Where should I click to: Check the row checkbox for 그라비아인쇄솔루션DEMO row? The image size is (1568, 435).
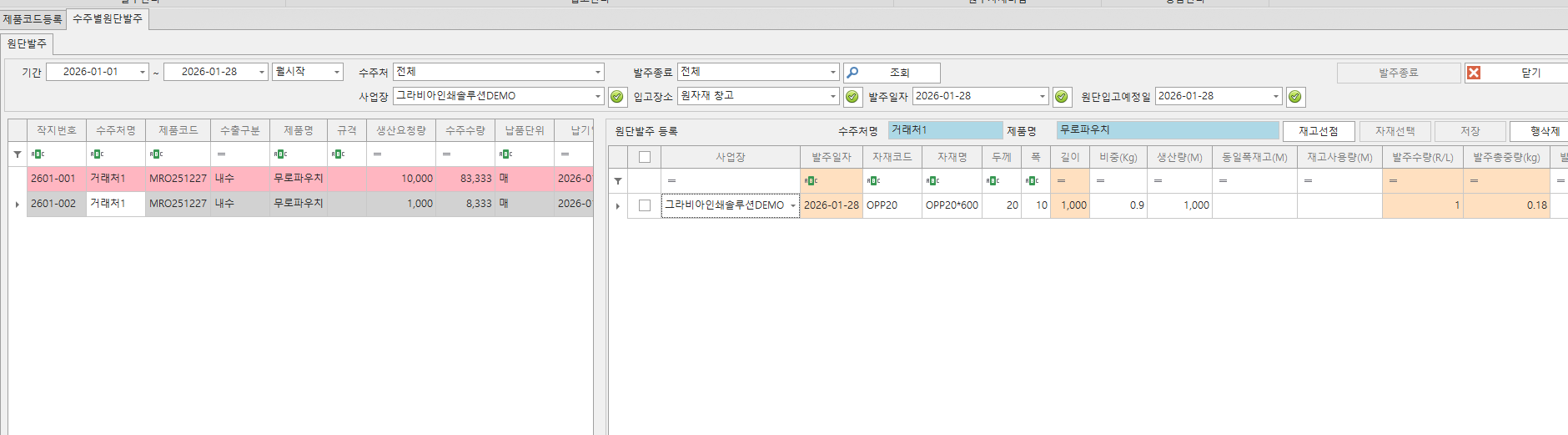tap(645, 205)
